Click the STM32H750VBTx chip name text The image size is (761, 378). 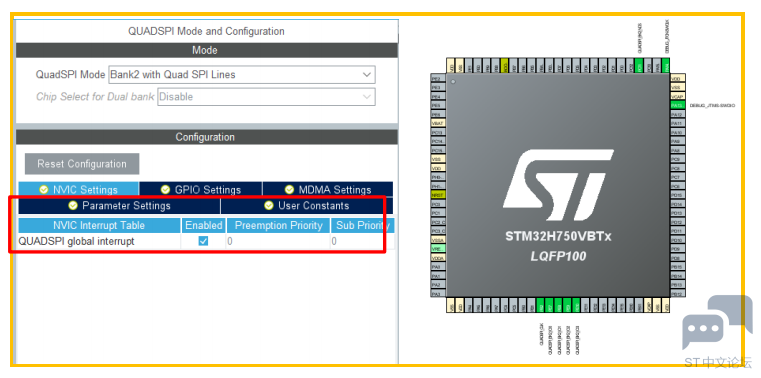coord(558,237)
